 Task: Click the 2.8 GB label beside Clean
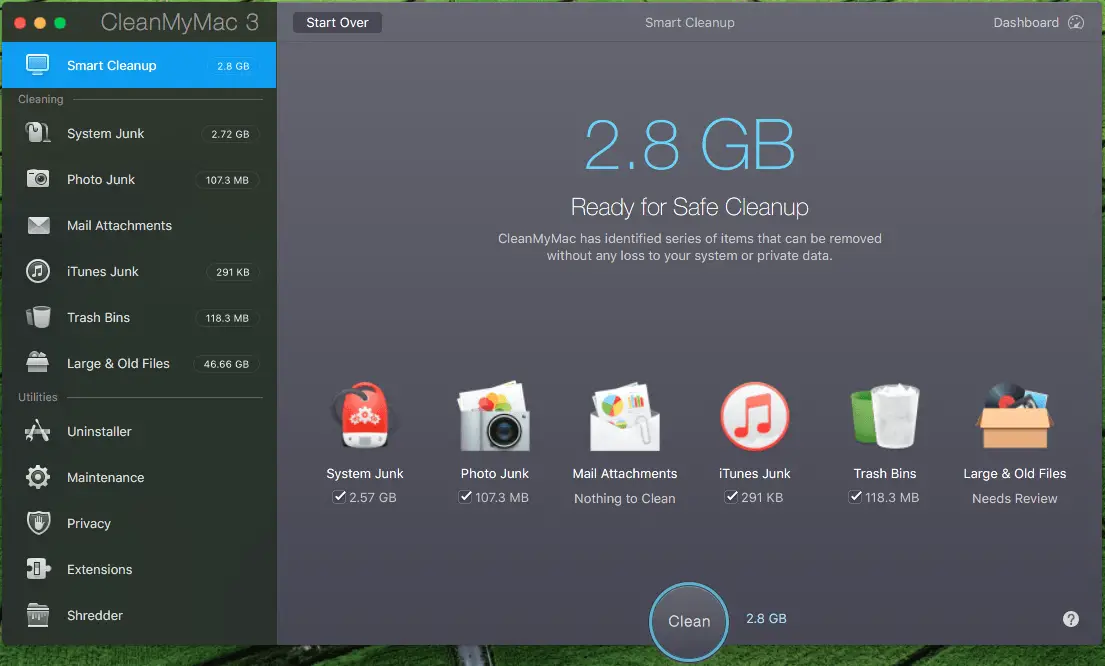(766, 618)
